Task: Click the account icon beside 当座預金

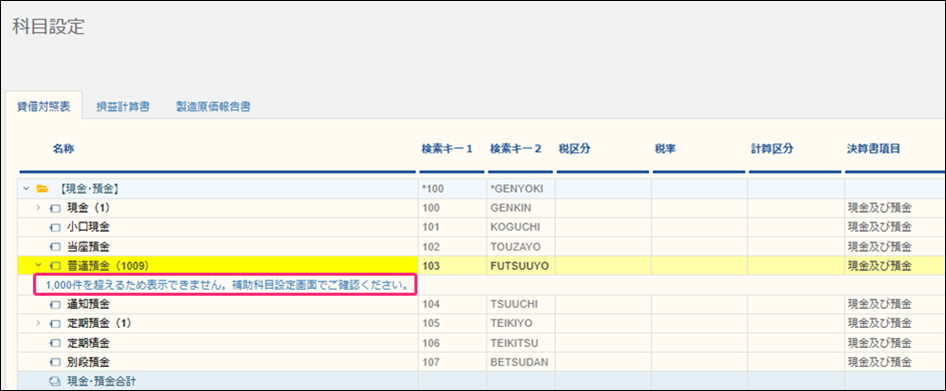Action: coord(55,247)
